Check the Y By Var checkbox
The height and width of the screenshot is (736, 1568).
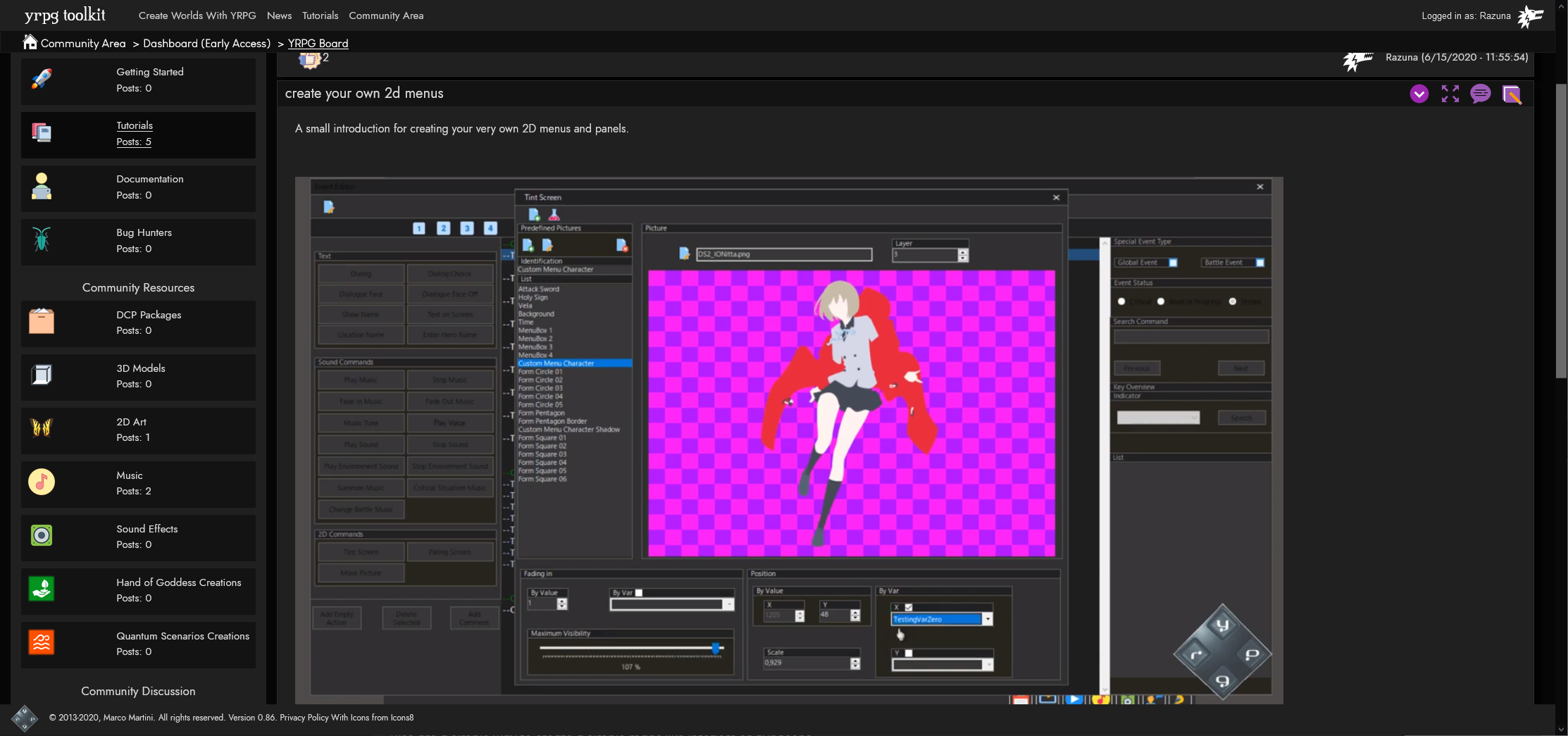click(909, 653)
